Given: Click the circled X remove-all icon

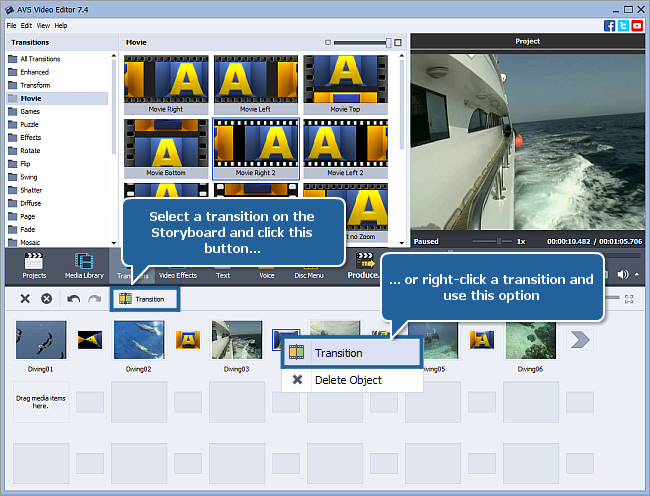Looking at the screenshot, I should (x=46, y=298).
